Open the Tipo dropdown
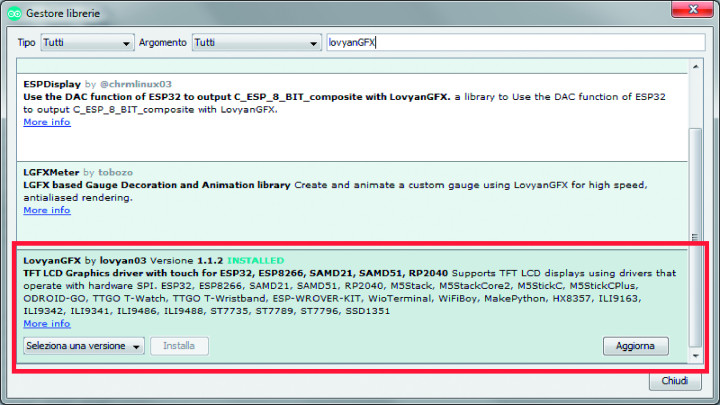Screen dimensions: 720x405 [x=87, y=43]
